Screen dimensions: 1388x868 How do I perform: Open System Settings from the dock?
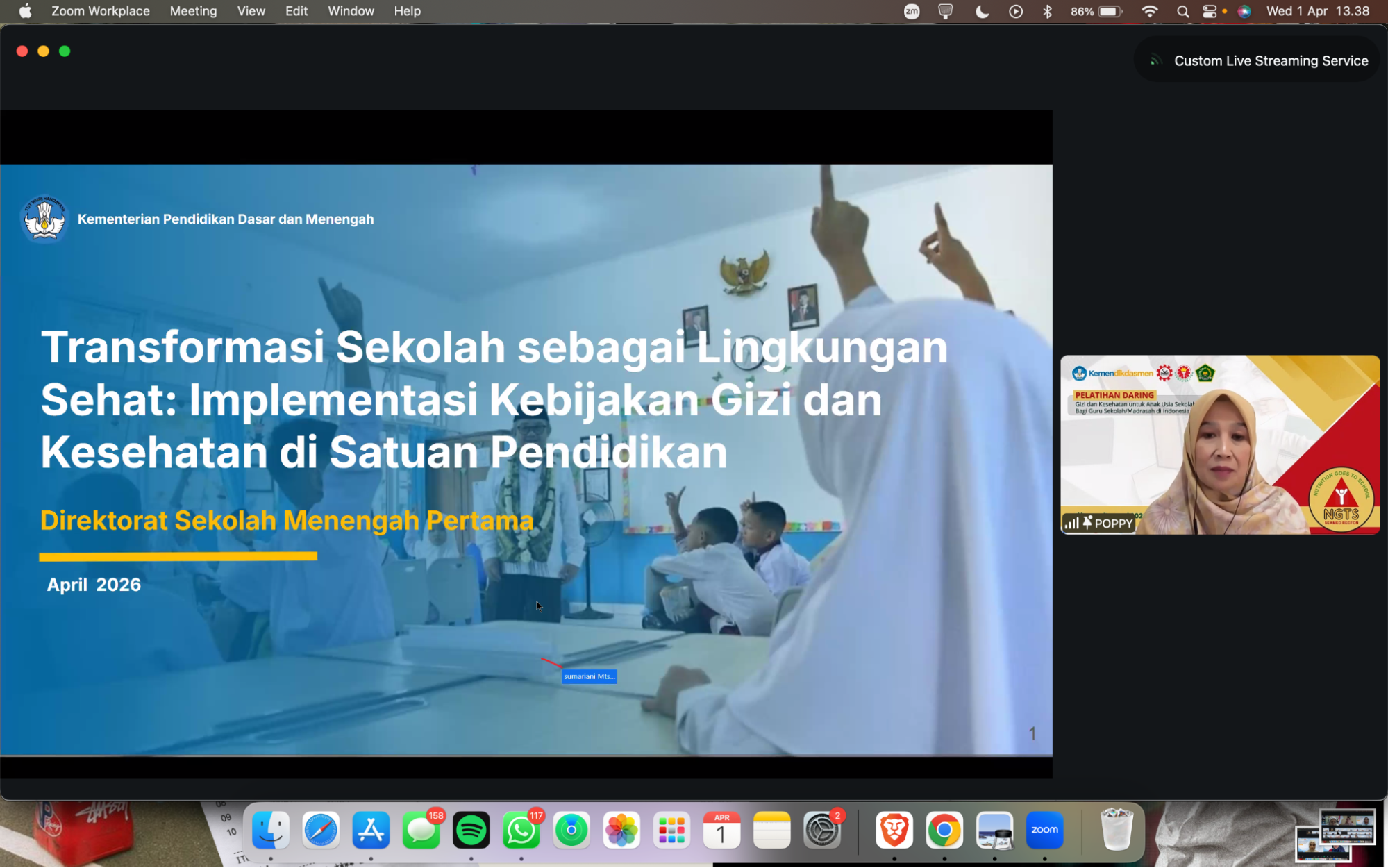click(822, 830)
